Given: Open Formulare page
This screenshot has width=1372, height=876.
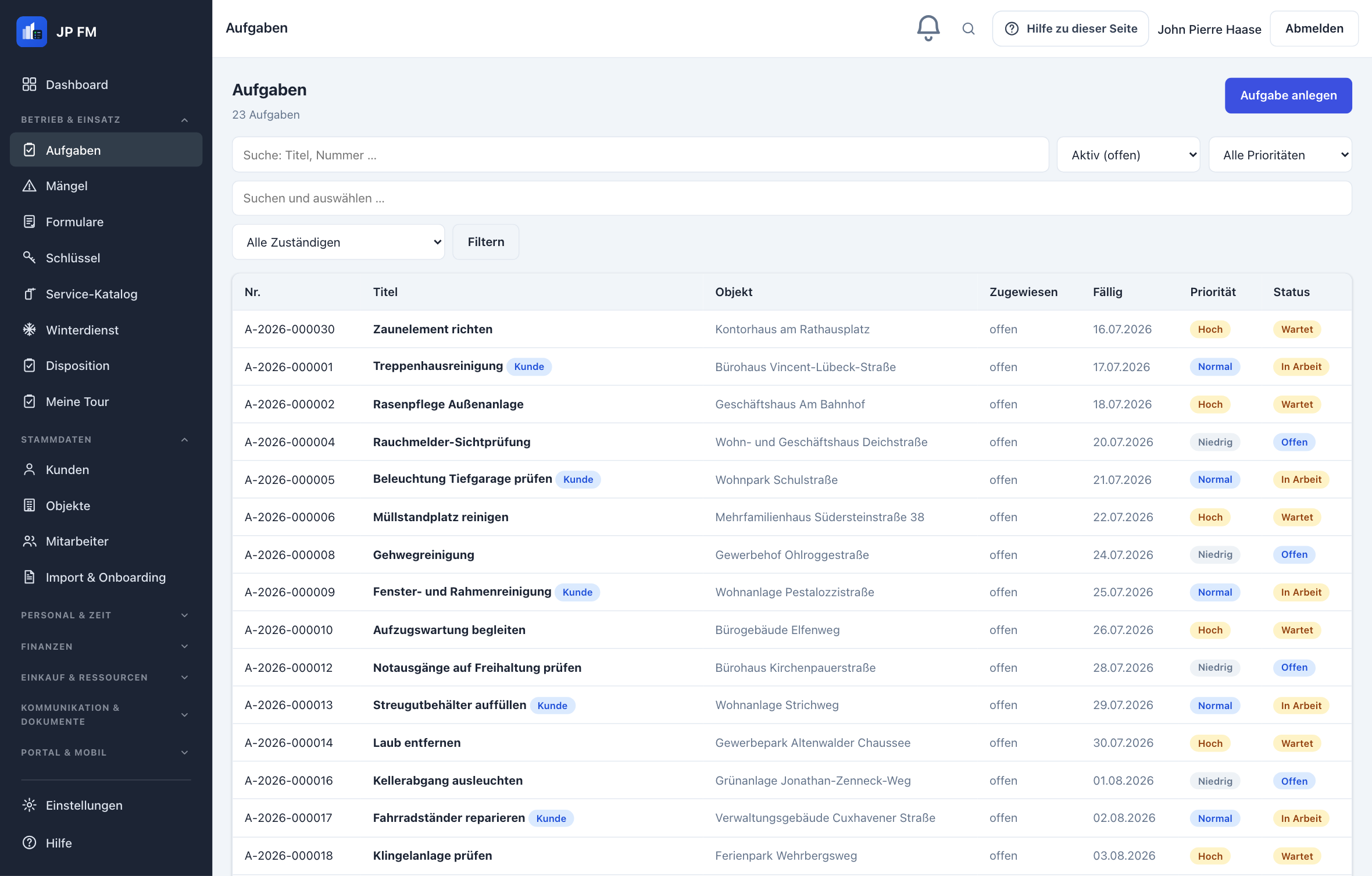Looking at the screenshot, I should (x=106, y=222).
